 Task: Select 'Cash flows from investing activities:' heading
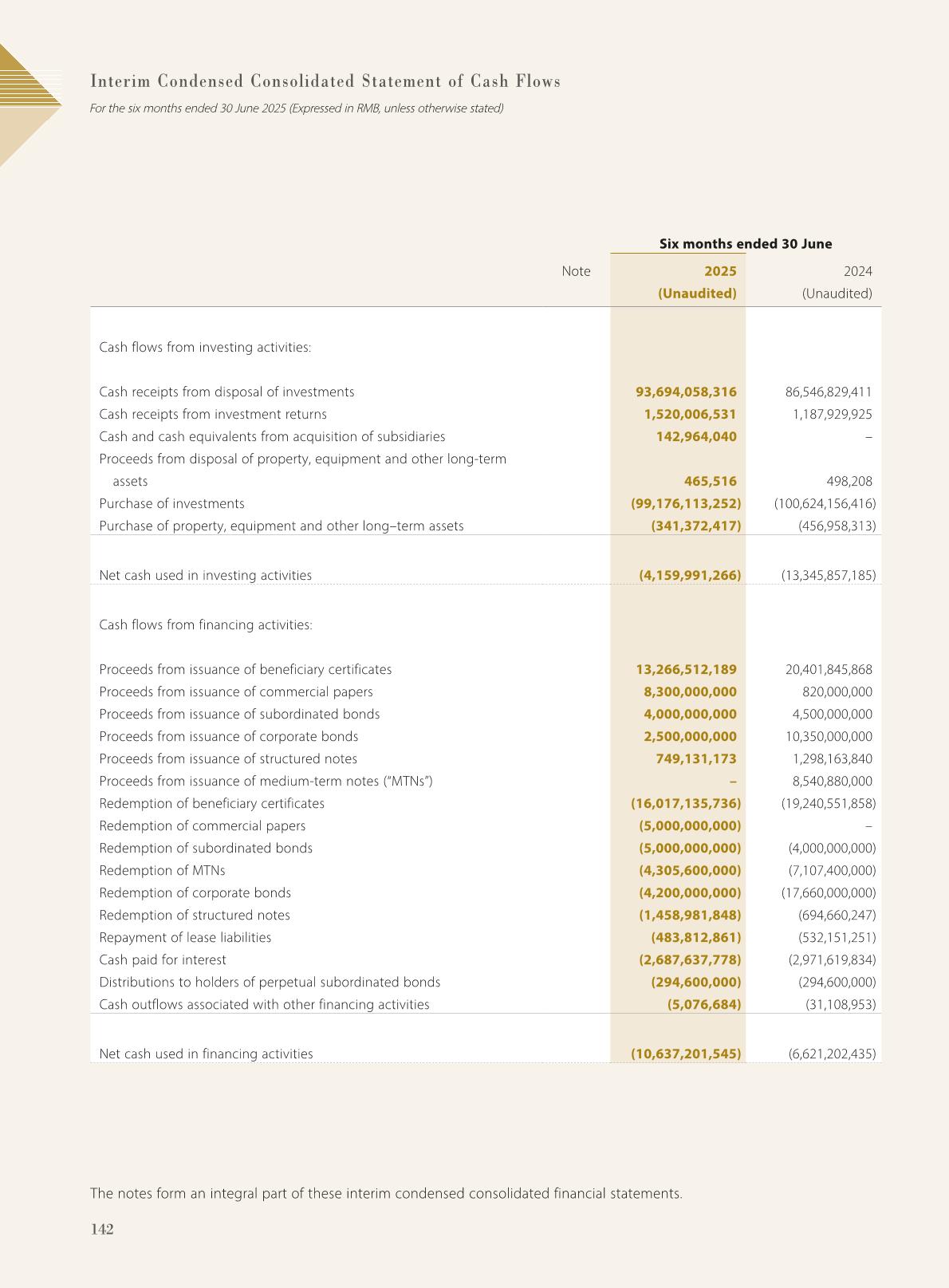205,348
